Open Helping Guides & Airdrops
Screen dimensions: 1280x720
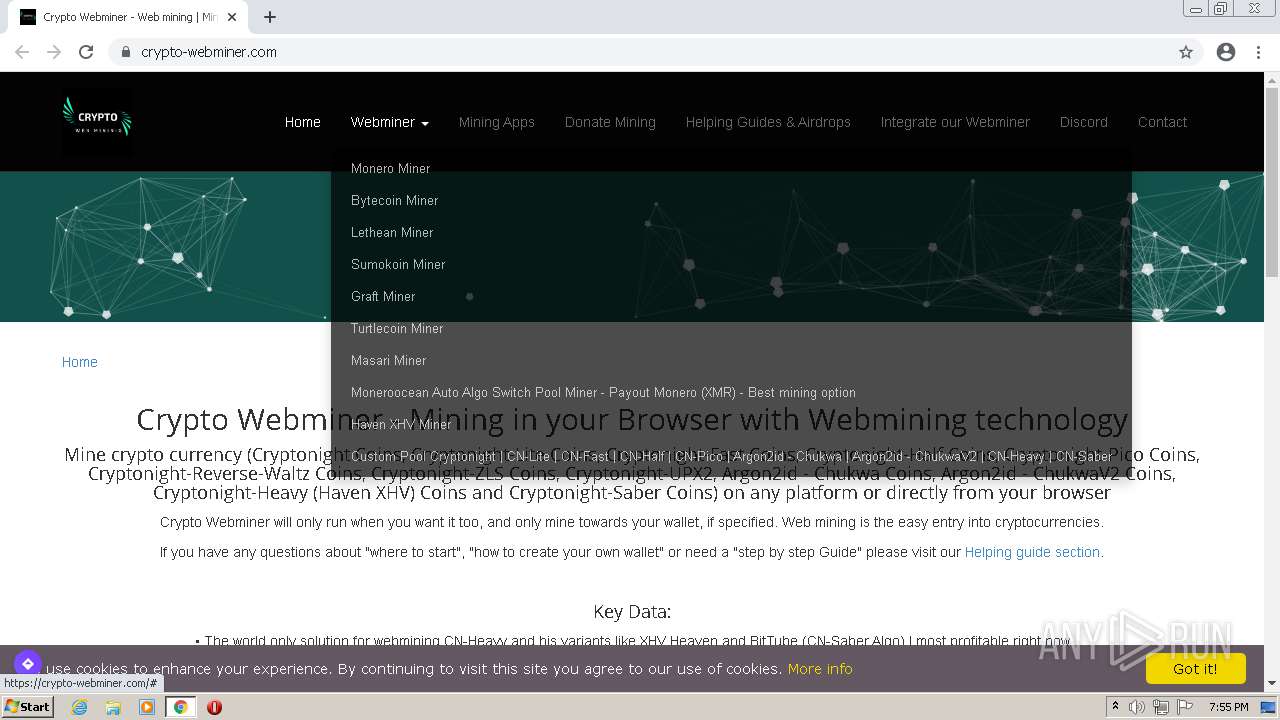tap(768, 122)
